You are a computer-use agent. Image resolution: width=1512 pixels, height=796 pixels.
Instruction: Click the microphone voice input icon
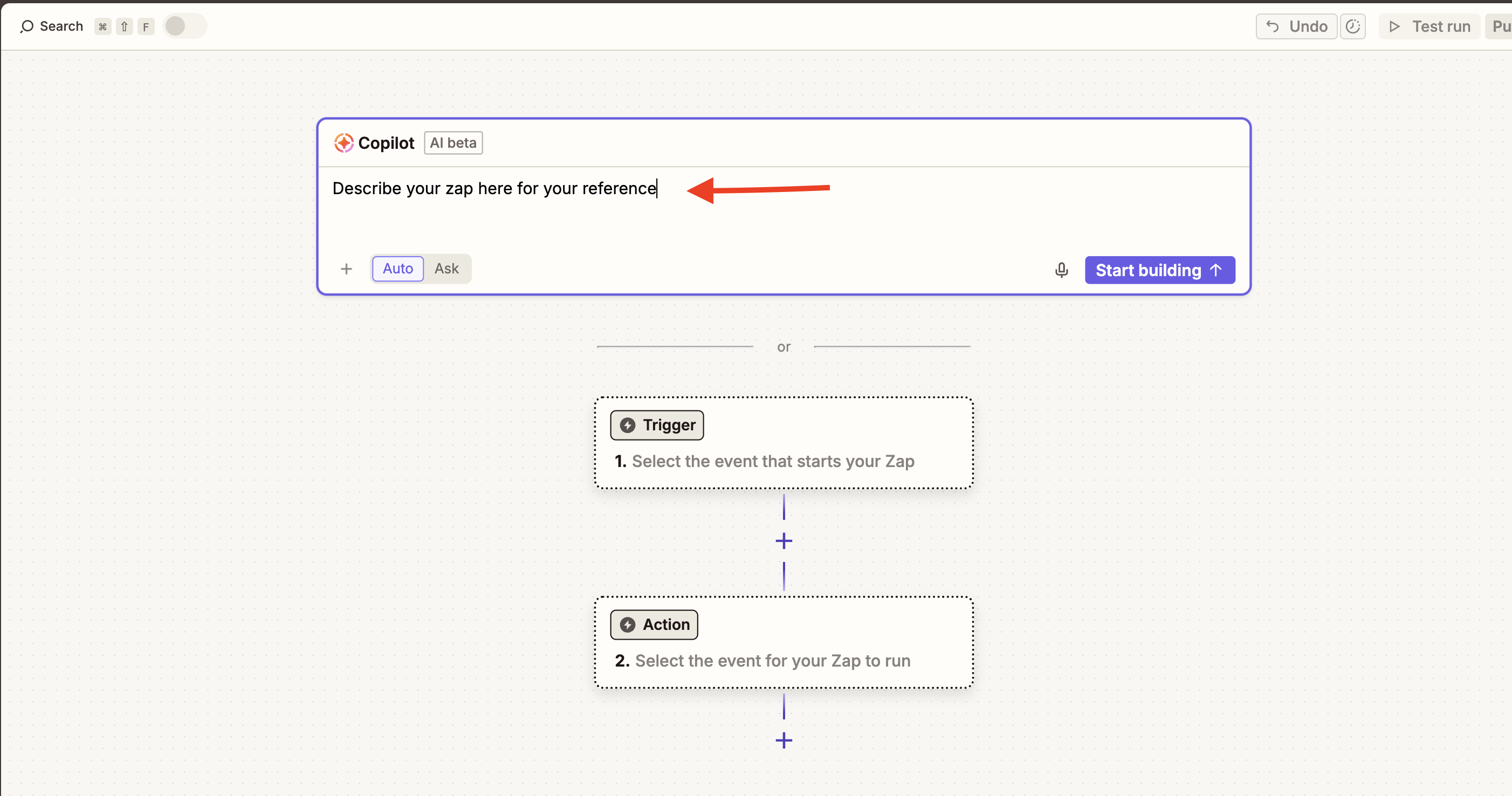[1061, 270]
